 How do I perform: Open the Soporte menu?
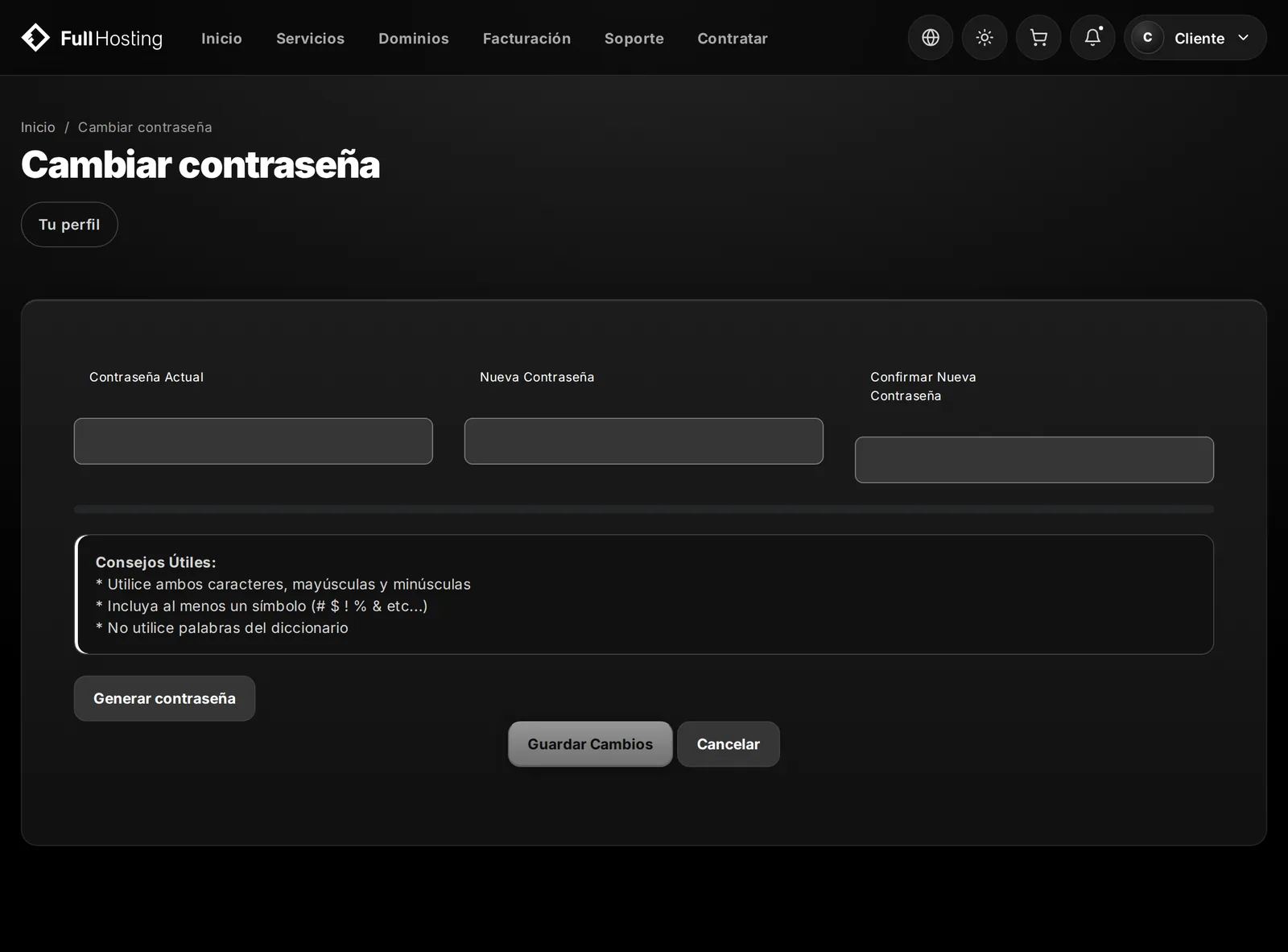(x=634, y=39)
